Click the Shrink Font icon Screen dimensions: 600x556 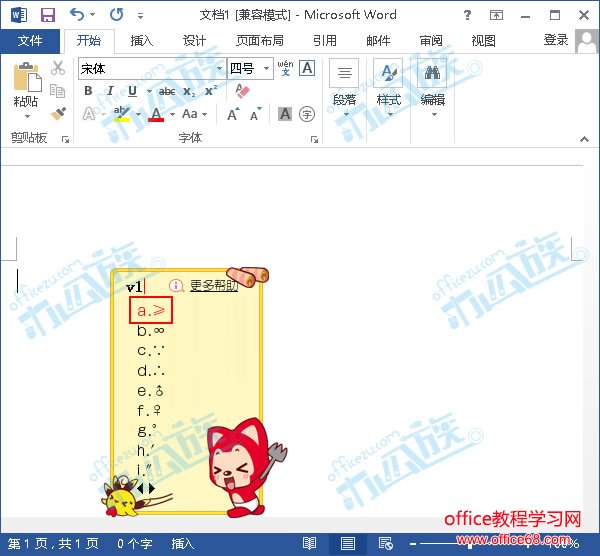[x=255, y=114]
